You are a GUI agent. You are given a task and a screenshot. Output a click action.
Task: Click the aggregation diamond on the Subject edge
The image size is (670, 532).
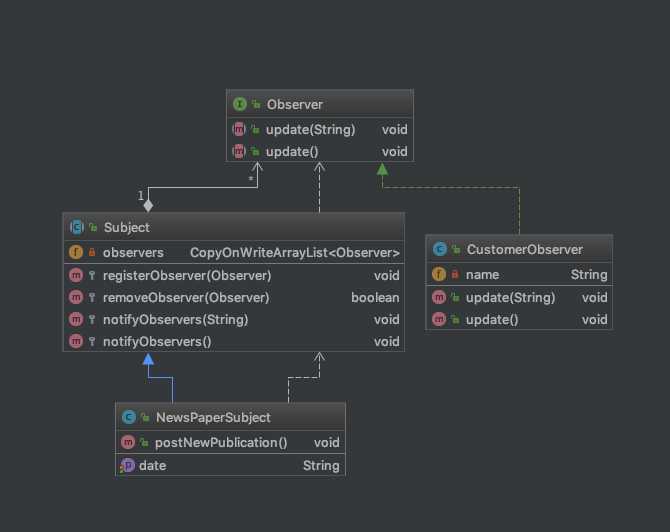[148, 206]
